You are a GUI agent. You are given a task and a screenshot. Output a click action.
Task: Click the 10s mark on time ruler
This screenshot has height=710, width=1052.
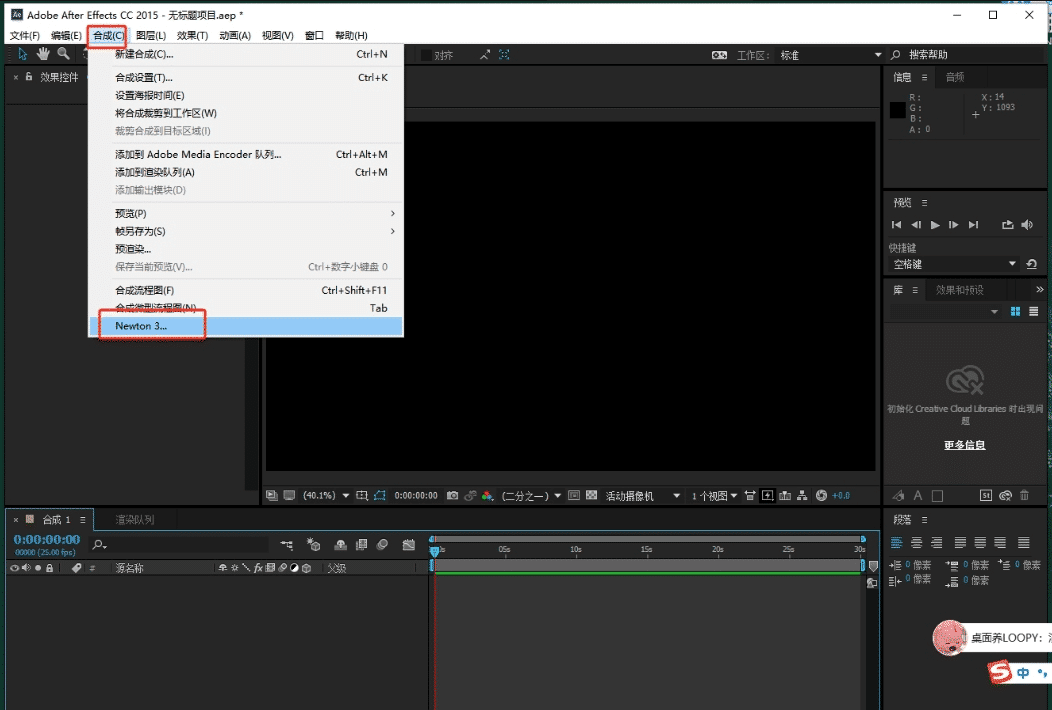[x=576, y=550]
